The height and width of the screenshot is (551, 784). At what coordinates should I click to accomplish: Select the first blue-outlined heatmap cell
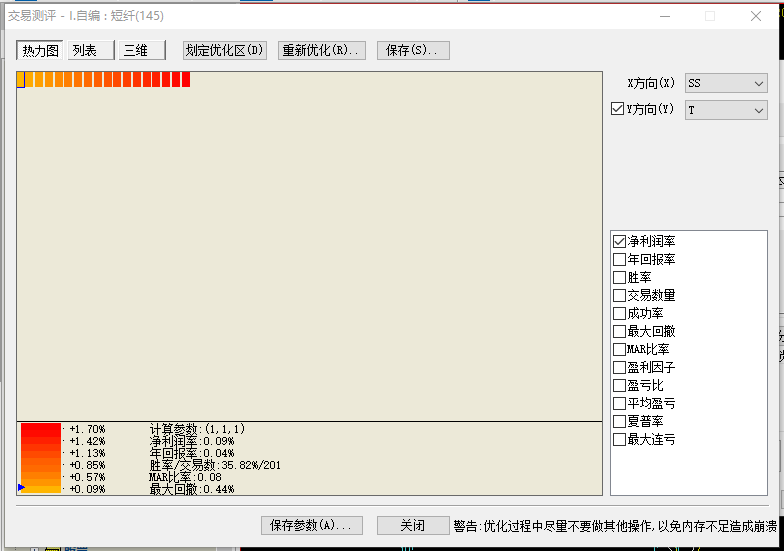coord(21,80)
